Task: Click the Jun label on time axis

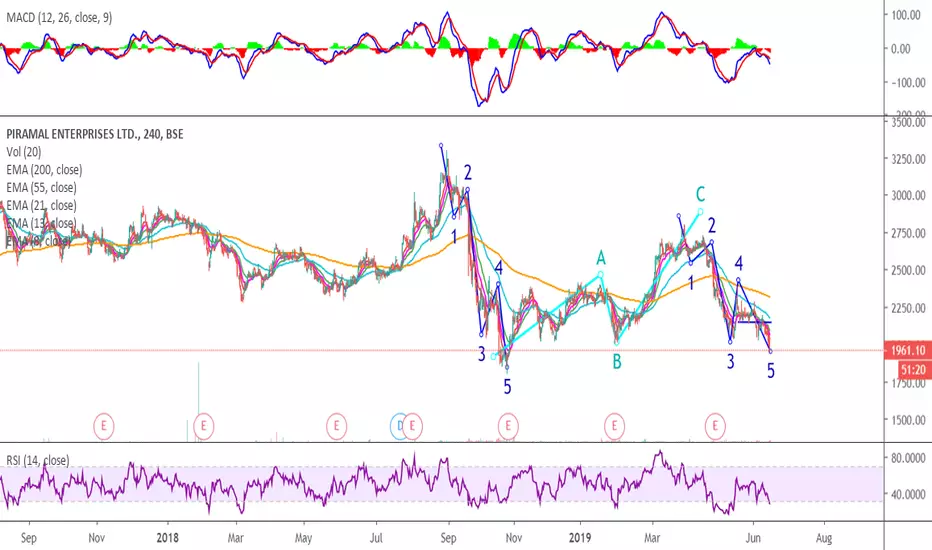Action: (x=753, y=538)
